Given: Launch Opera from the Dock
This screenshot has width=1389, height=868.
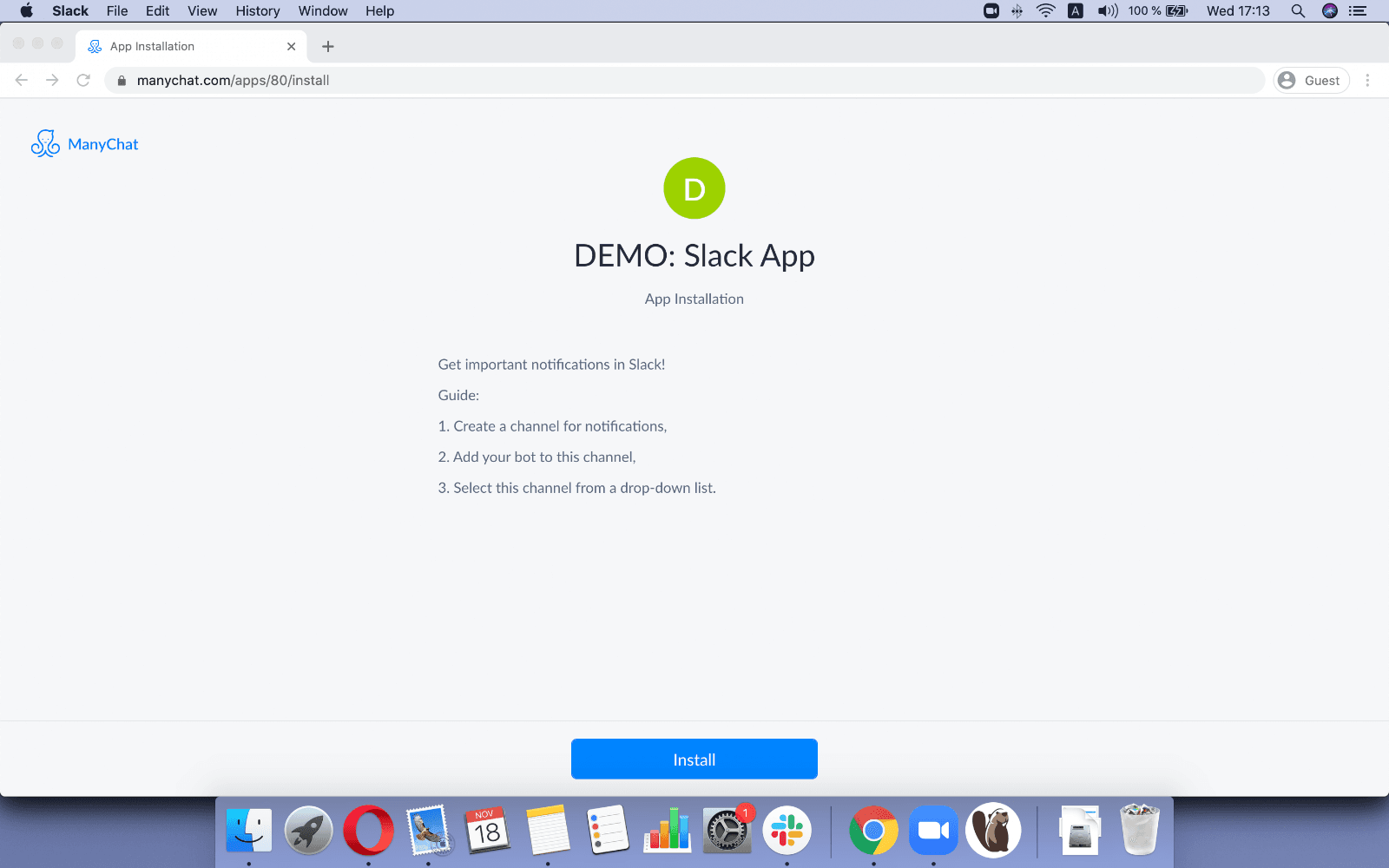Looking at the screenshot, I should [368, 831].
